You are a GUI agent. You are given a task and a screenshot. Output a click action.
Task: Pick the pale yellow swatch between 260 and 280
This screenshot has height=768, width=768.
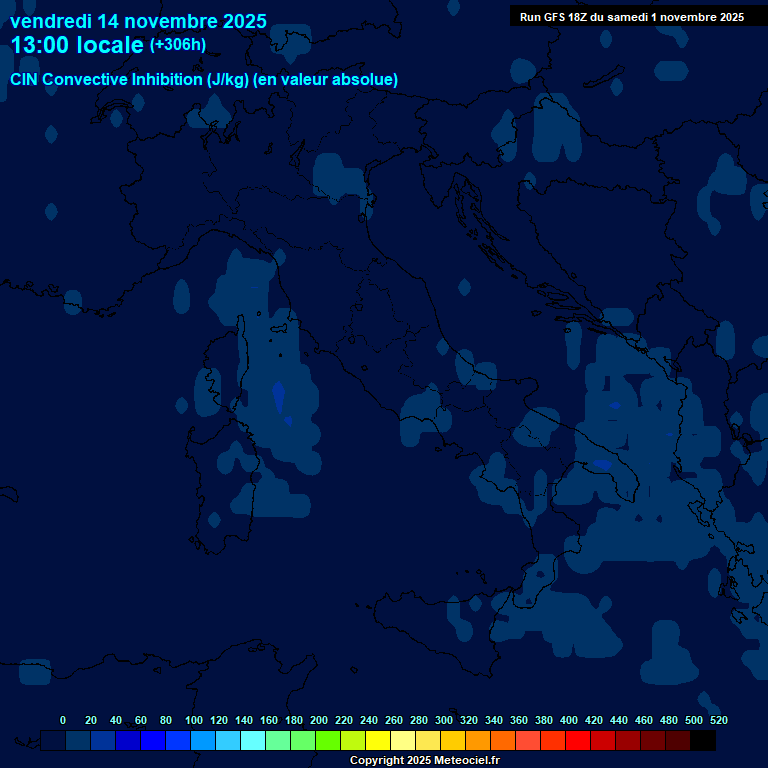[x=403, y=740]
